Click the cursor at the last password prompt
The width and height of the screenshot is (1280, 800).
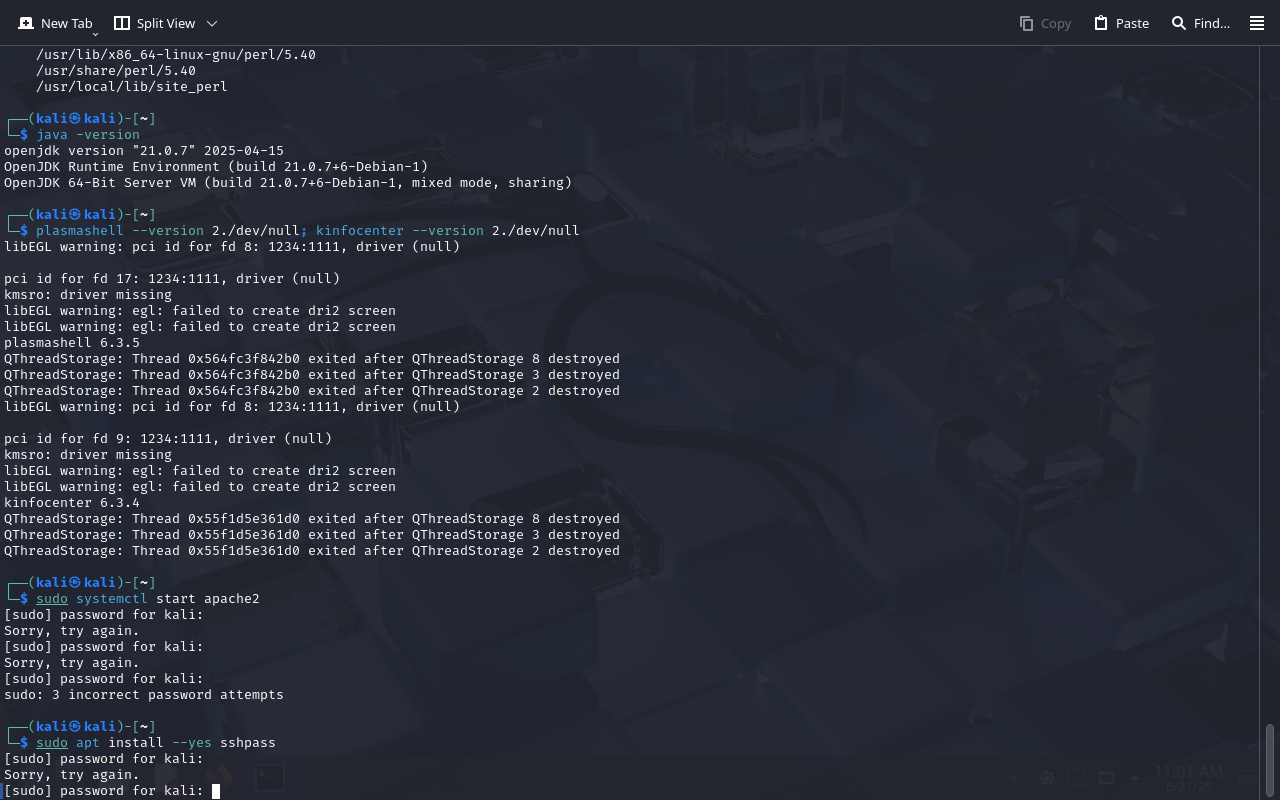click(x=216, y=791)
